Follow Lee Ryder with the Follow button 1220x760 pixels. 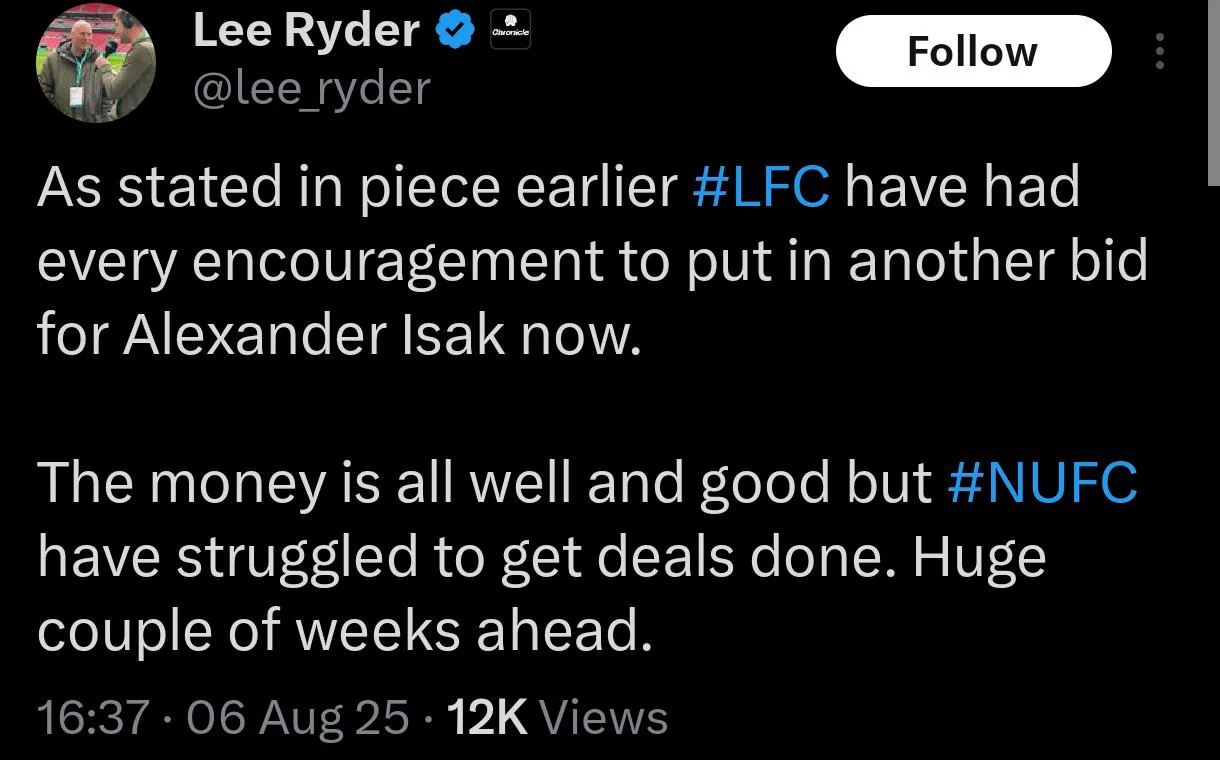point(973,51)
